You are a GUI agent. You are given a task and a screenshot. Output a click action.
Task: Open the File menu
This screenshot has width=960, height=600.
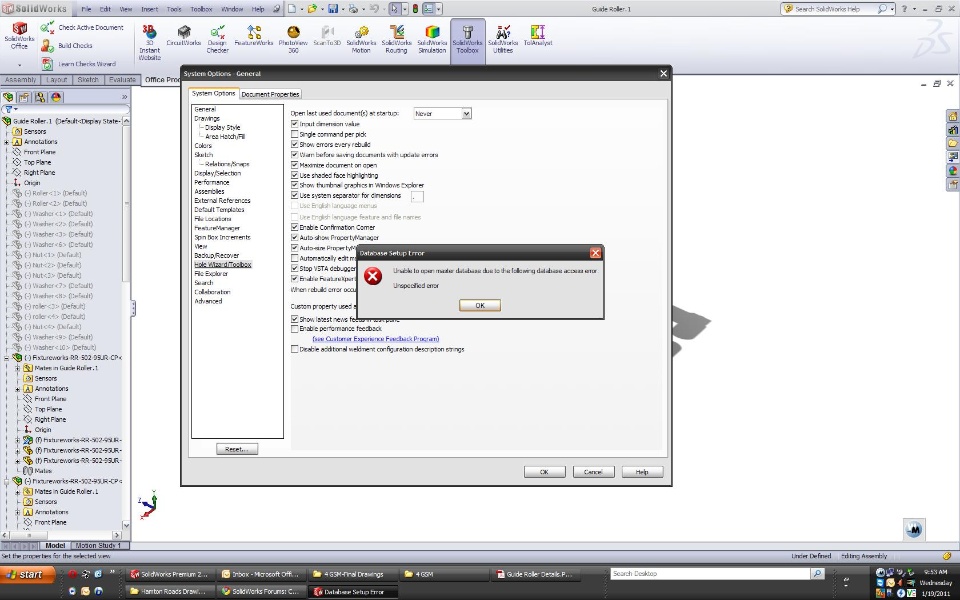pos(86,9)
